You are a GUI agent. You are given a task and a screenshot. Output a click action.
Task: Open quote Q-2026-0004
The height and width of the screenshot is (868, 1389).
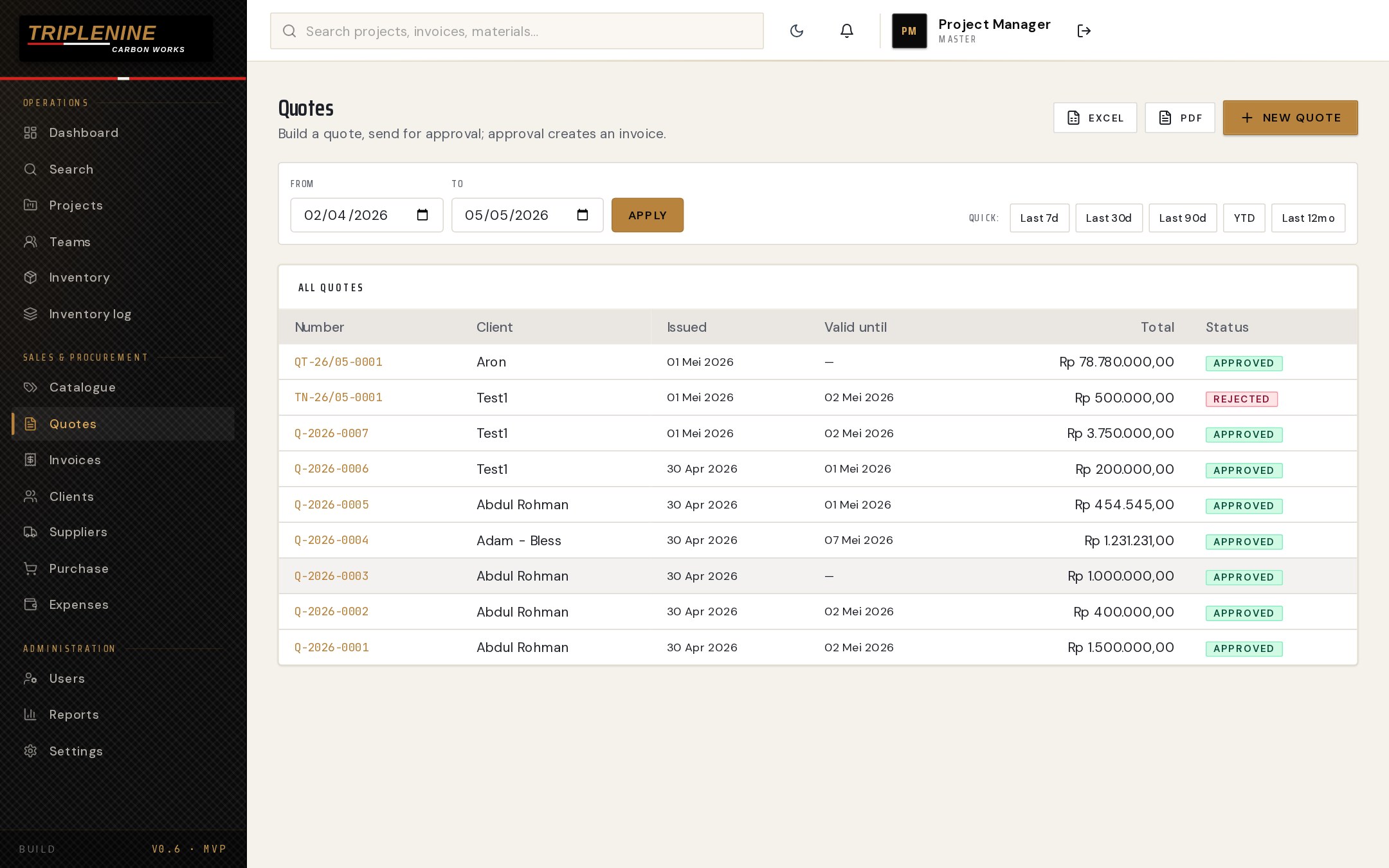click(x=332, y=540)
